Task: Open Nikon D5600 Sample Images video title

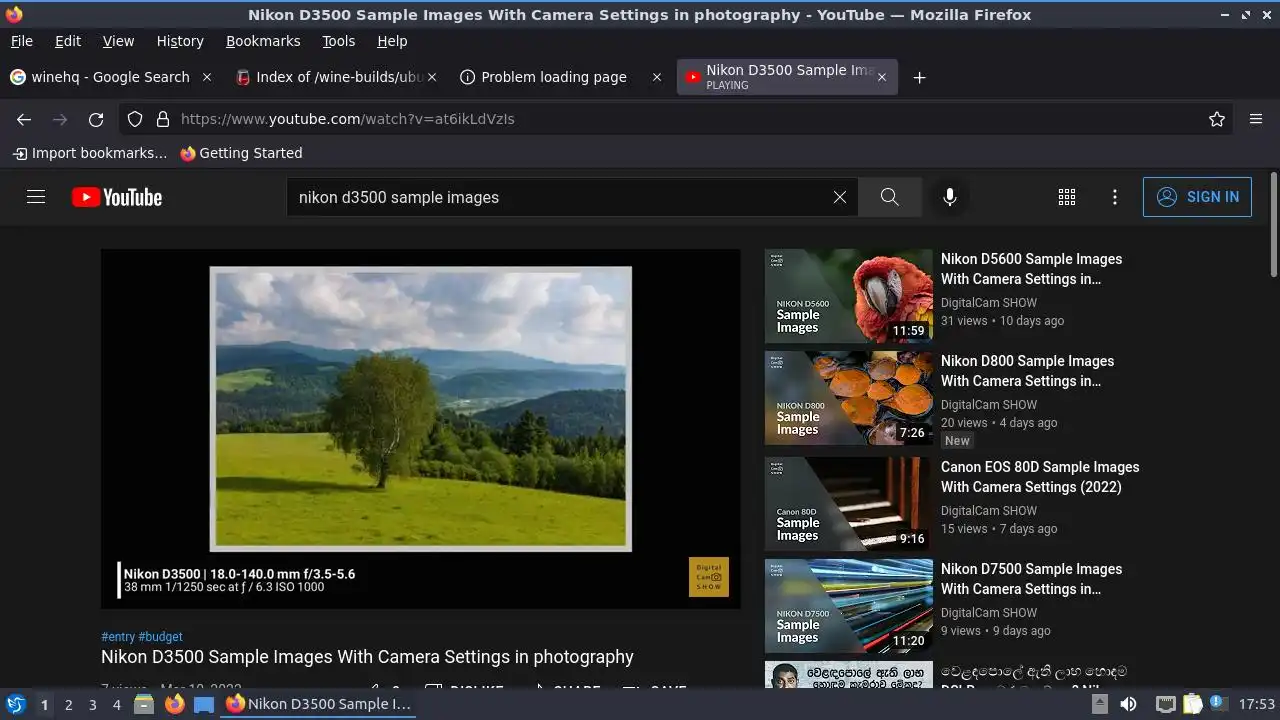Action: [x=1031, y=269]
